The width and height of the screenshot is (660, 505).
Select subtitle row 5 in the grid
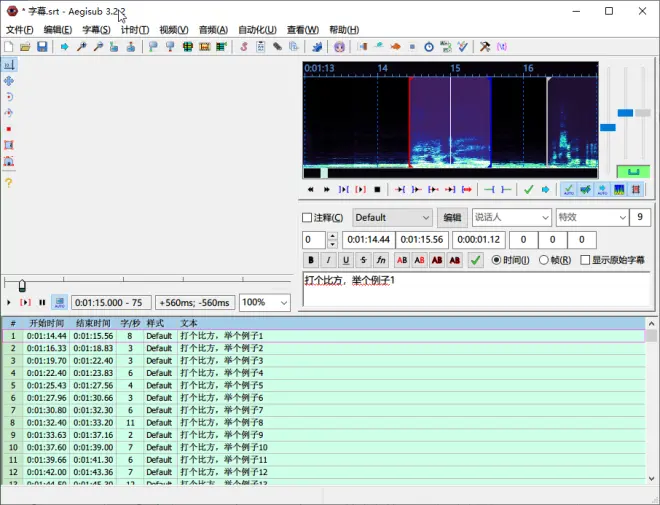click(x=323, y=385)
